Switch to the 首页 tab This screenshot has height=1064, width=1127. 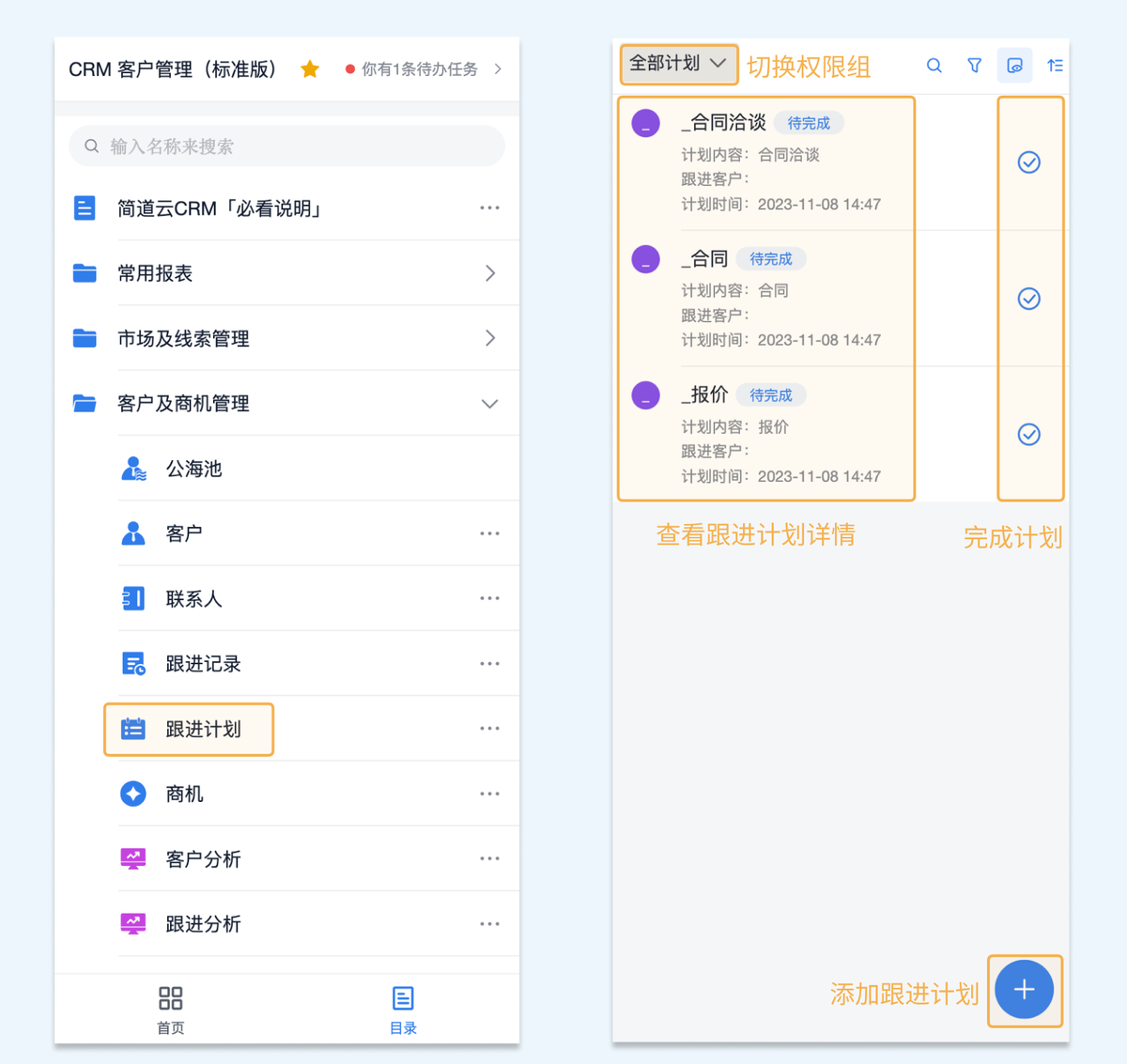point(171,1010)
